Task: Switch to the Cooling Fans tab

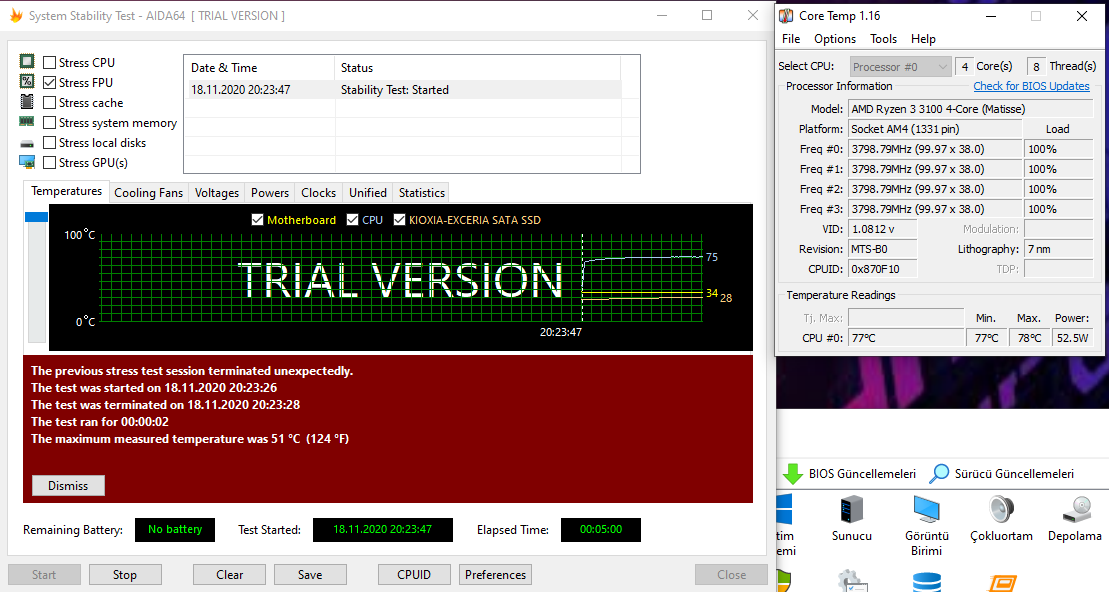Action: click(x=149, y=192)
